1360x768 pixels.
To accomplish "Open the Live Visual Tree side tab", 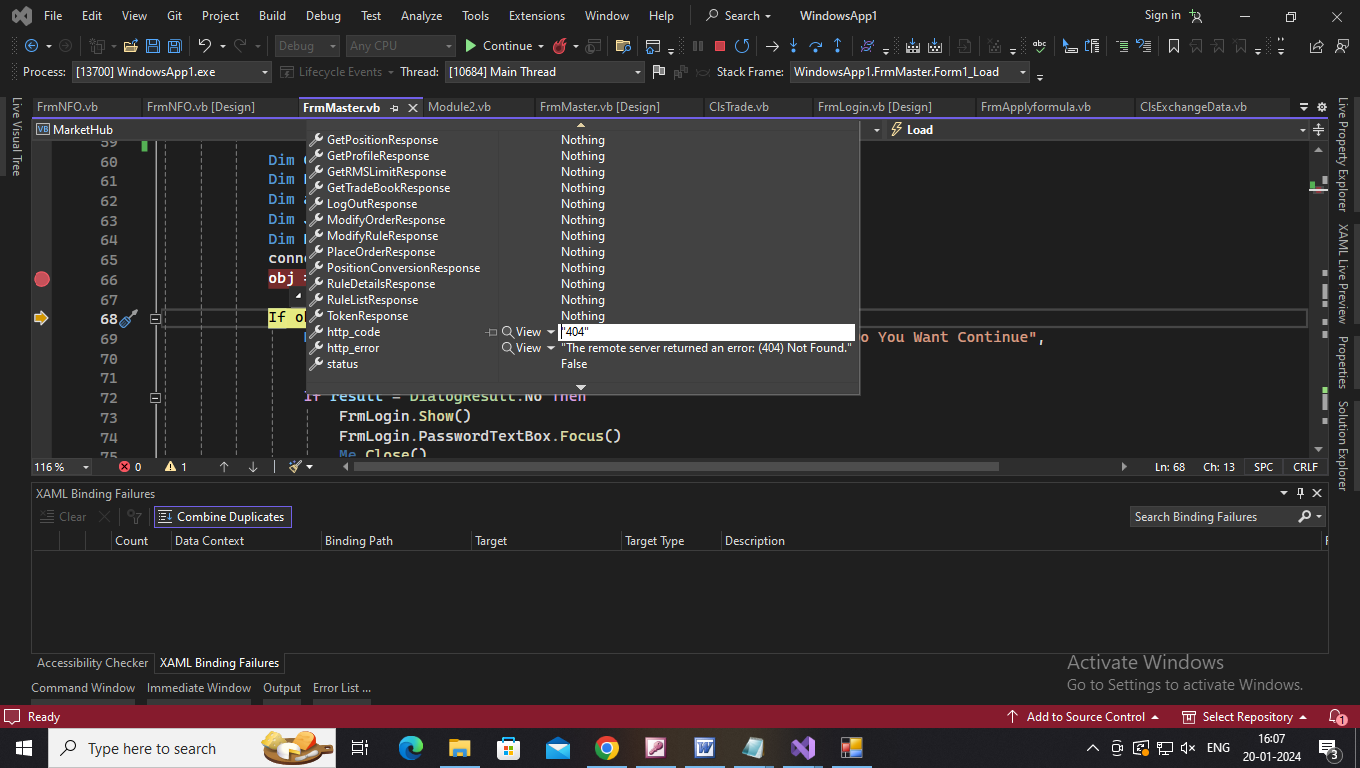I will 16,137.
